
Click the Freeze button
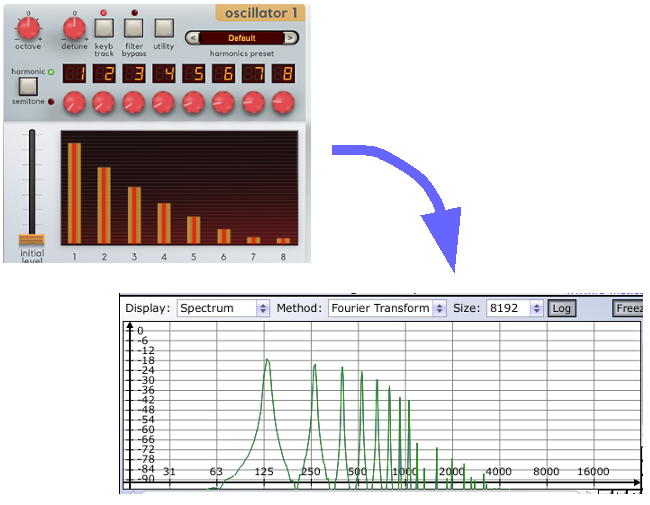pos(628,308)
